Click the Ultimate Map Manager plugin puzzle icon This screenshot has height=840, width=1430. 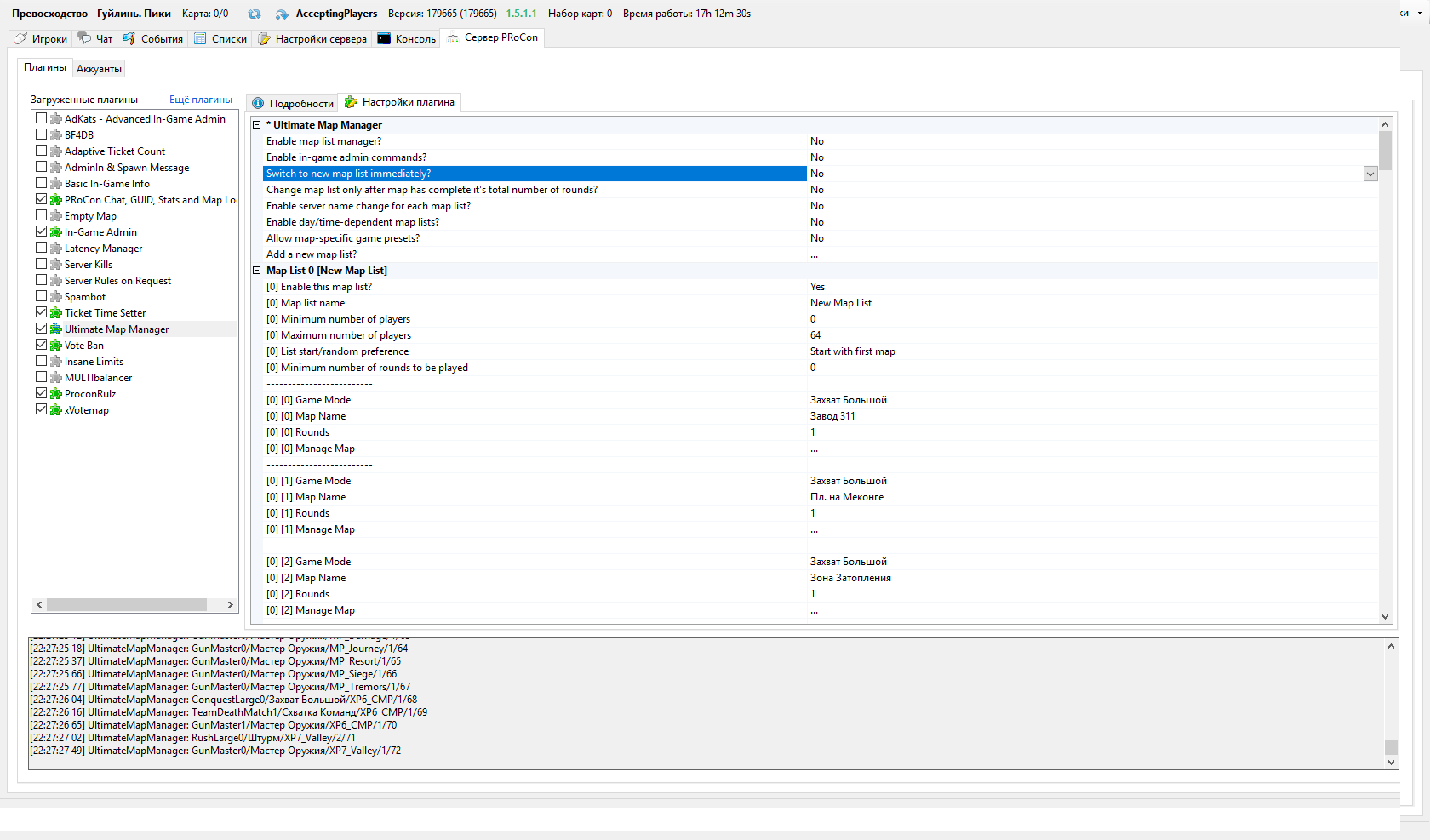click(56, 329)
